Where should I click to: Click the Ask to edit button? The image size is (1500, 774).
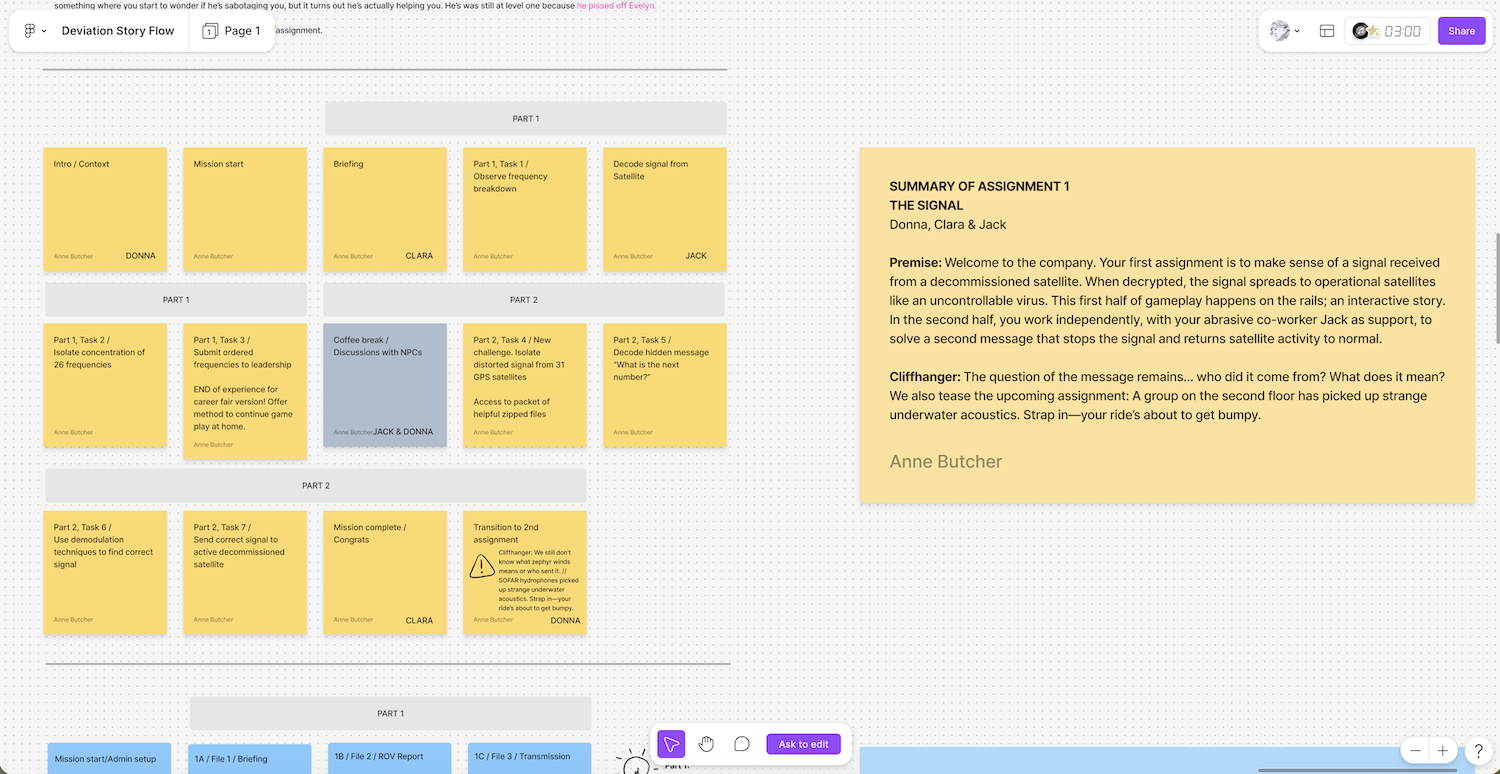(804, 744)
